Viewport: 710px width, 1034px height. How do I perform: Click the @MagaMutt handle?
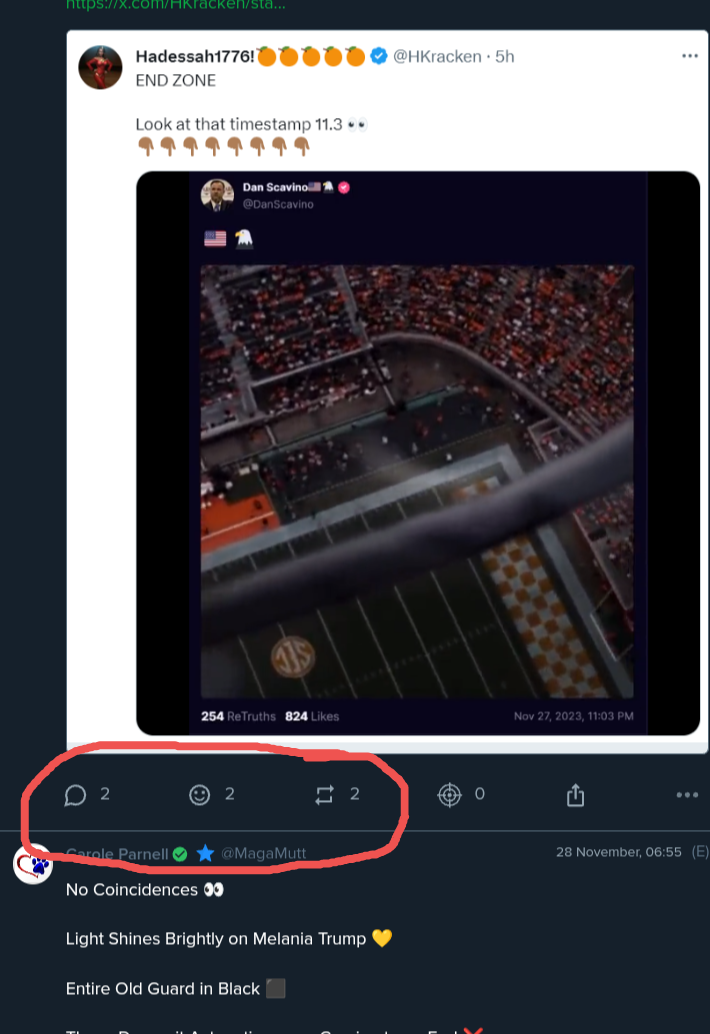click(x=263, y=853)
